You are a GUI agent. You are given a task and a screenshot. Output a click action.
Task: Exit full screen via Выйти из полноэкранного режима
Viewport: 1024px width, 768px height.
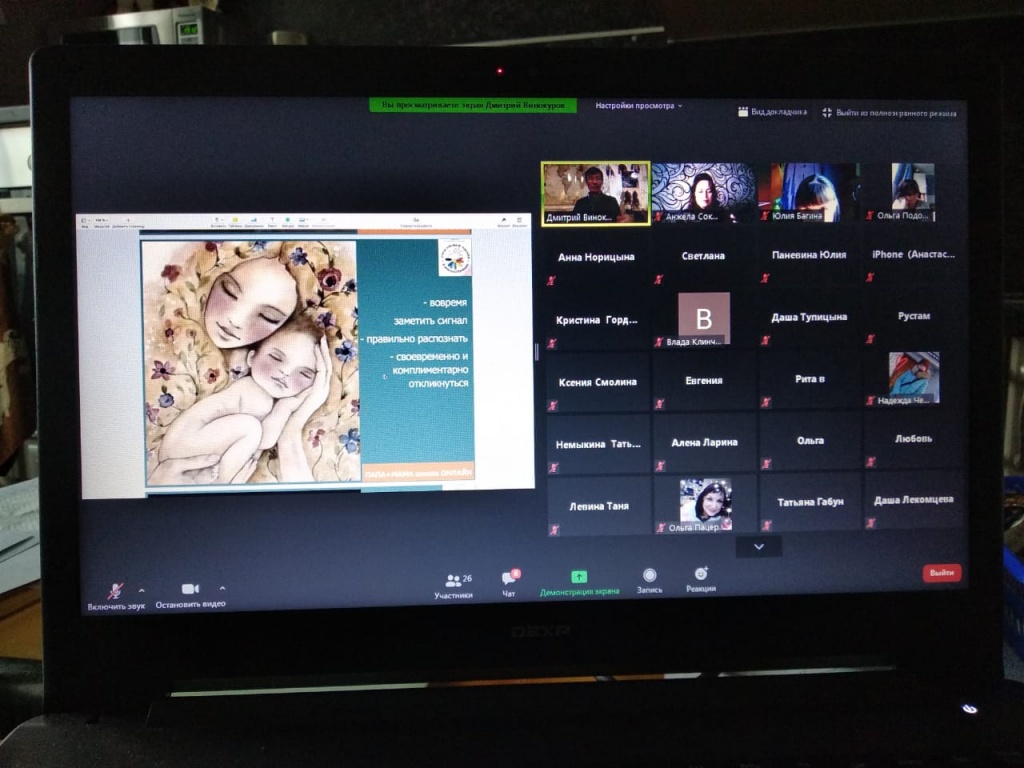tap(888, 113)
